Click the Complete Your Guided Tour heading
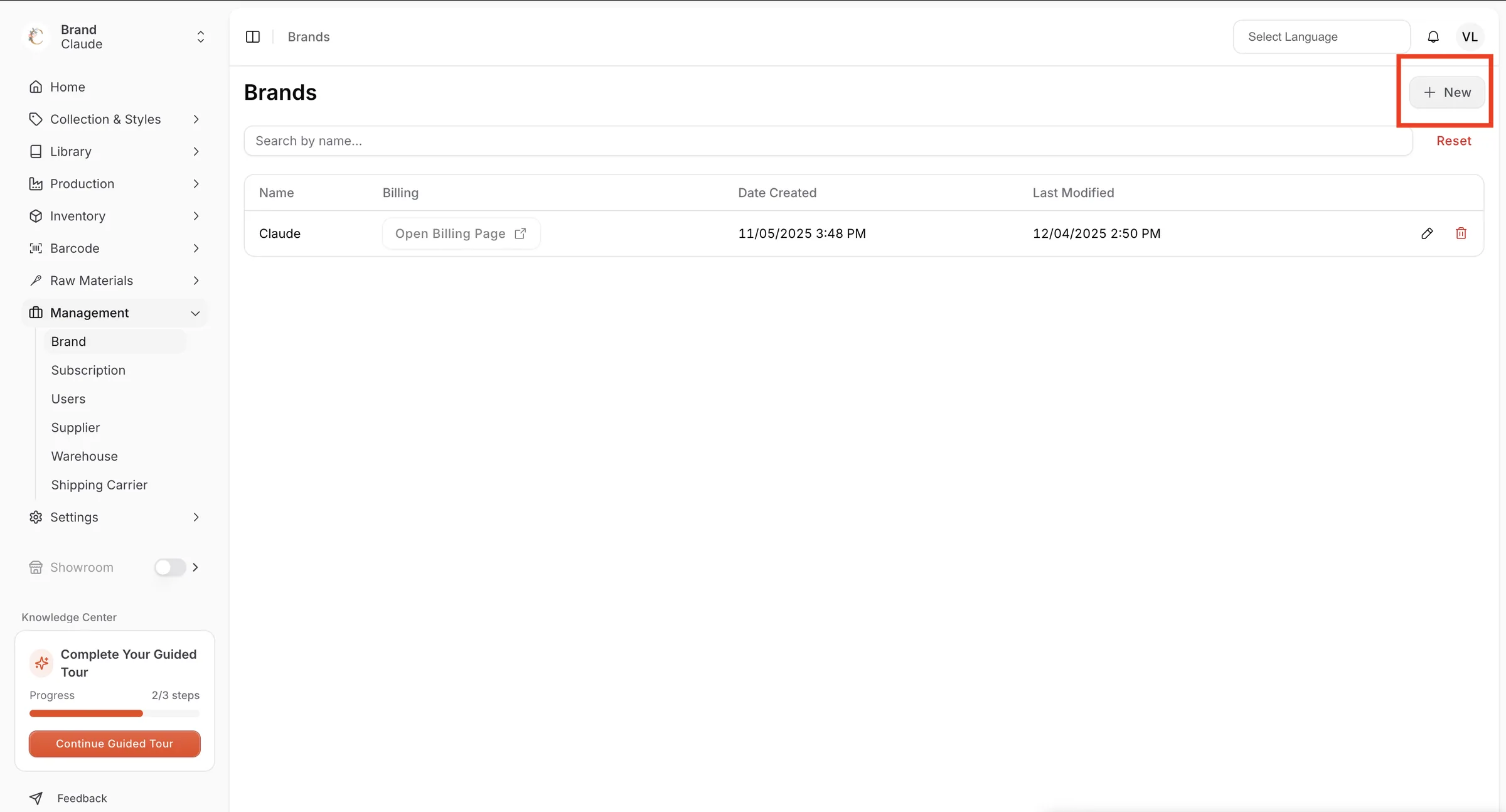Image resolution: width=1506 pixels, height=812 pixels. (129, 663)
